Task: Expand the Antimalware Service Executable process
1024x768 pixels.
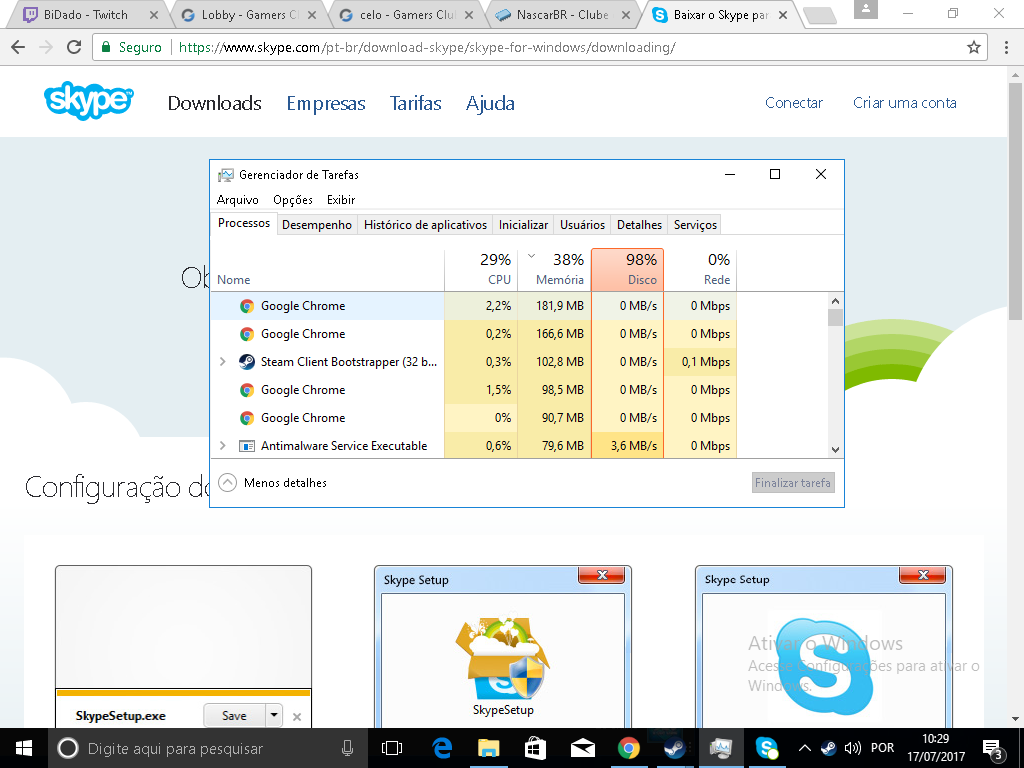Action: pyautogui.click(x=223, y=446)
